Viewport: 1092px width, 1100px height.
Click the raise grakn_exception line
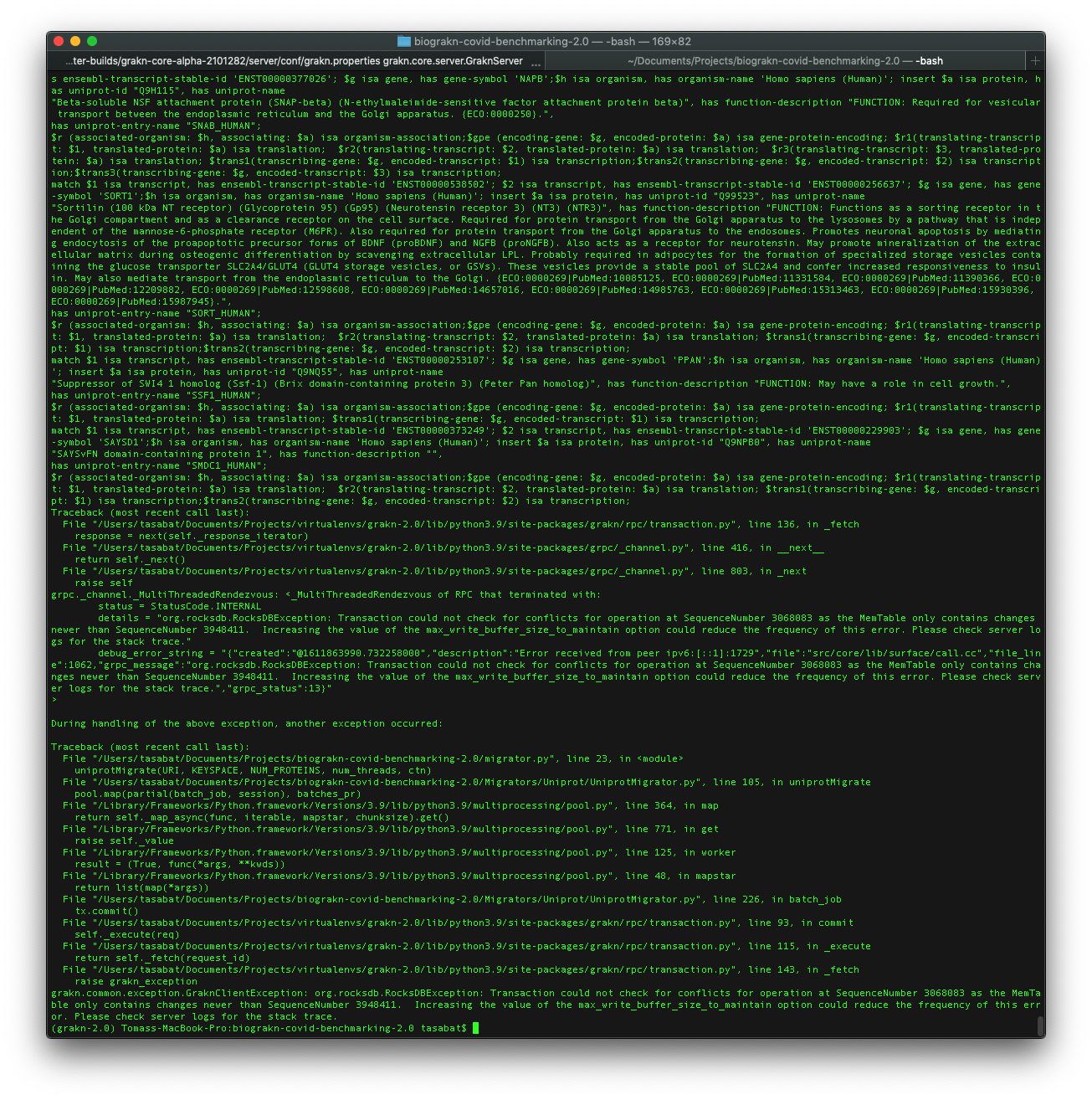[136, 981]
